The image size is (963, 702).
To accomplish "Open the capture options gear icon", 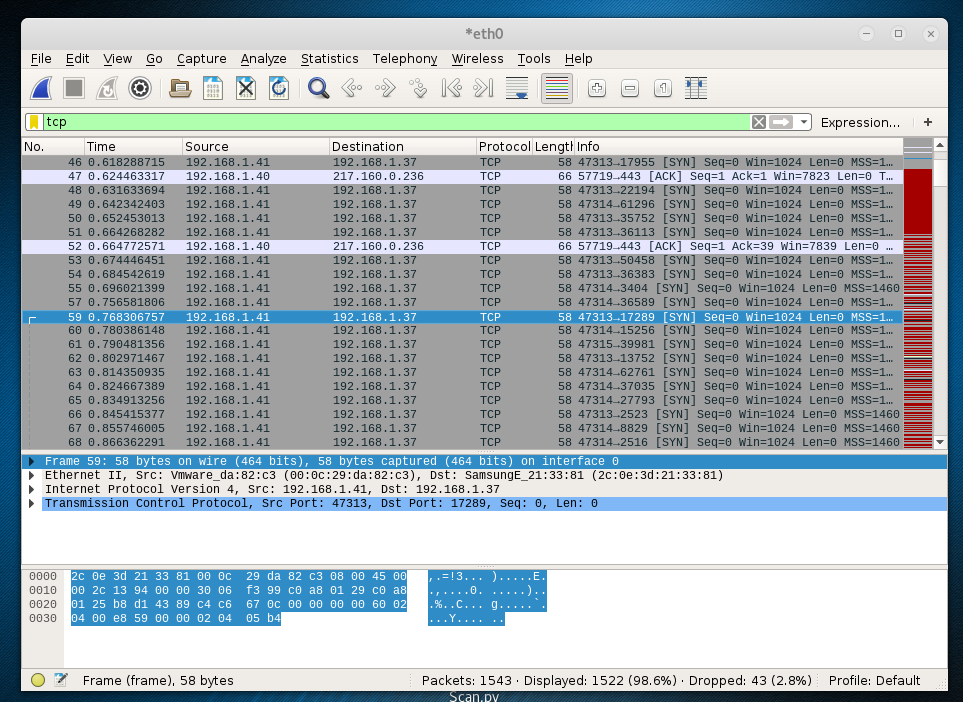I will tap(139, 88).
